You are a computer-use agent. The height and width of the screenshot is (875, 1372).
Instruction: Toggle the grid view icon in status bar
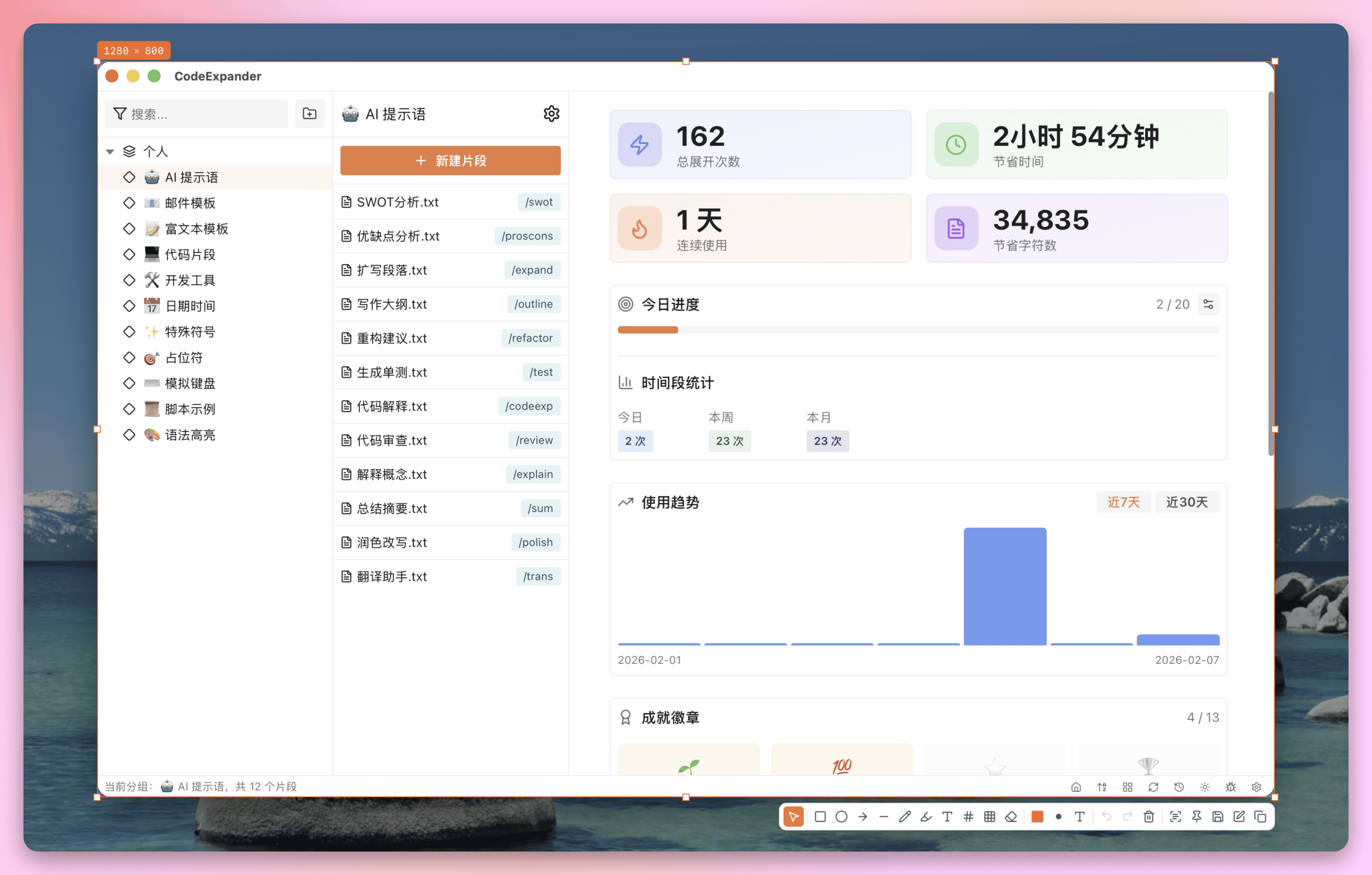[1127, 787]
